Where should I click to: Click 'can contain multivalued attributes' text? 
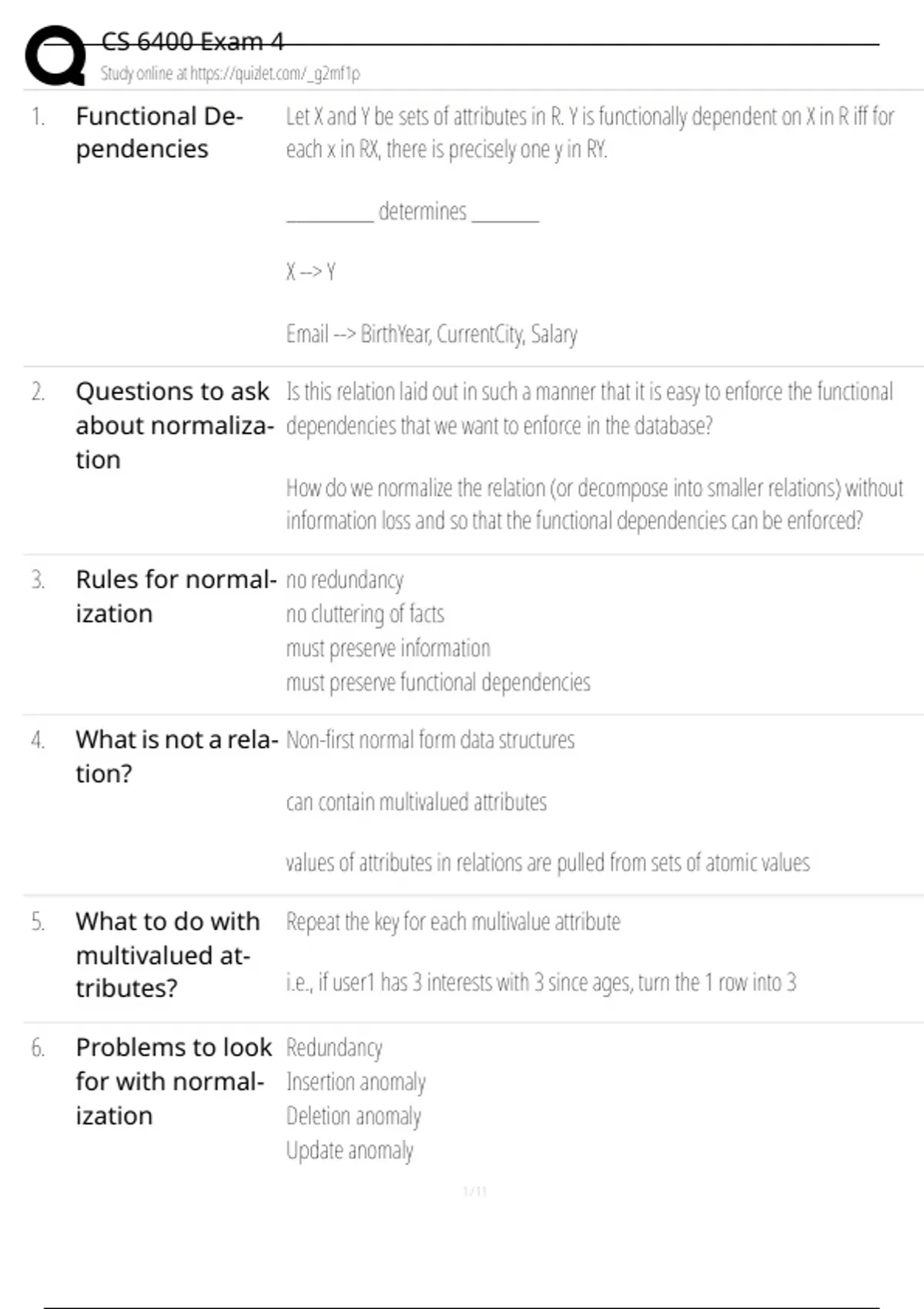[416, 802]
